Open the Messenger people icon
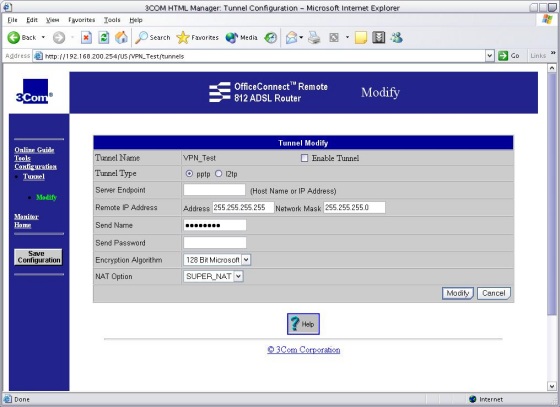 tap(396, 37)
